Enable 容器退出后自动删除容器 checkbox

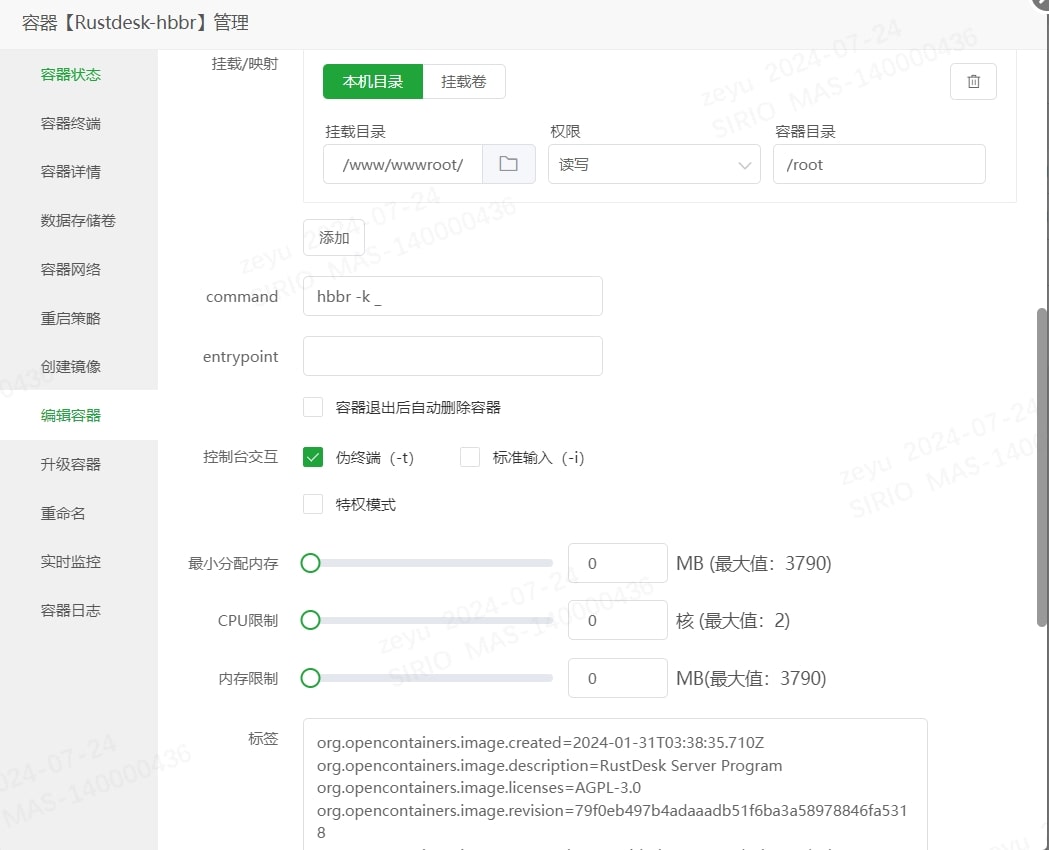pyautogui.click(x=313, y=407)
